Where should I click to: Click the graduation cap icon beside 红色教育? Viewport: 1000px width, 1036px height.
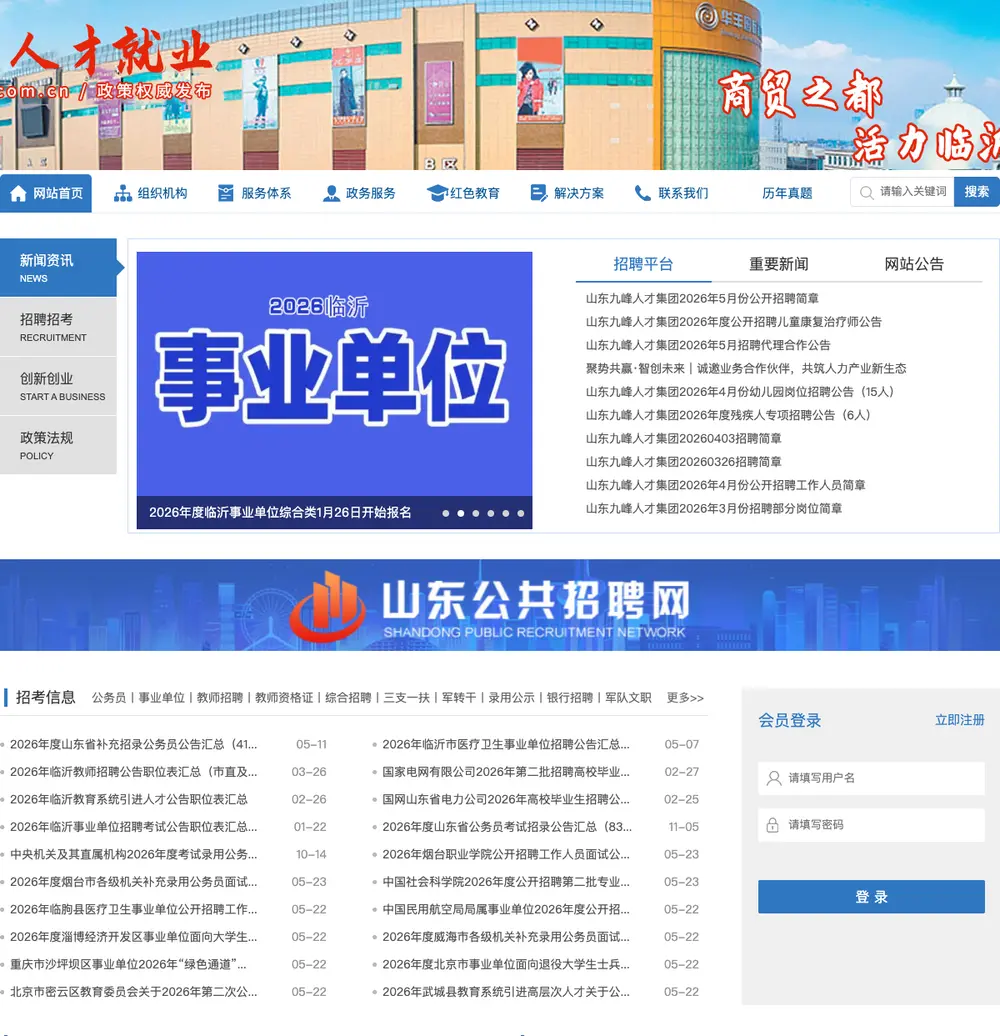437,193
